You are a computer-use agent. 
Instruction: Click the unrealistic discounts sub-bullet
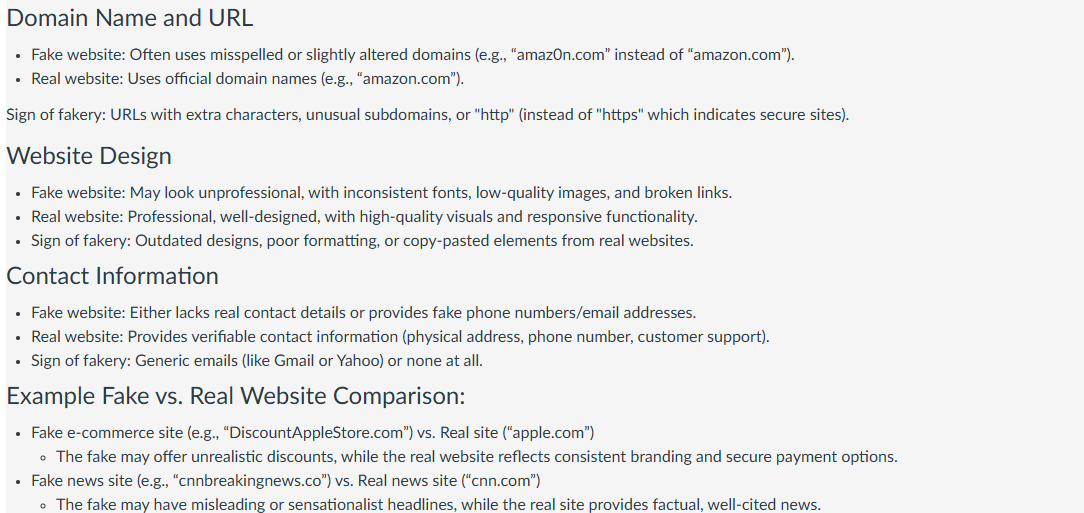[x=477, y=457]
